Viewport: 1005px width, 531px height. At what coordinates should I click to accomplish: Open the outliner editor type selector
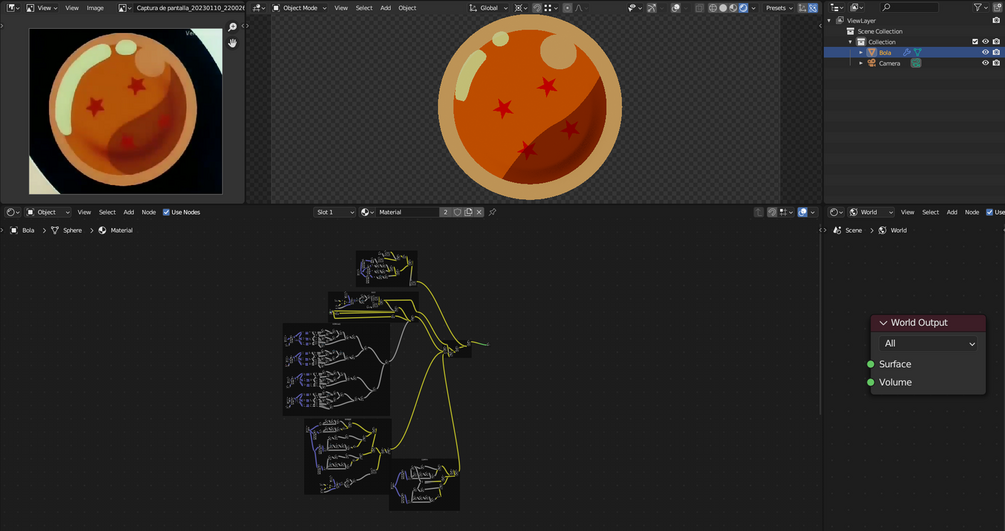837,8
